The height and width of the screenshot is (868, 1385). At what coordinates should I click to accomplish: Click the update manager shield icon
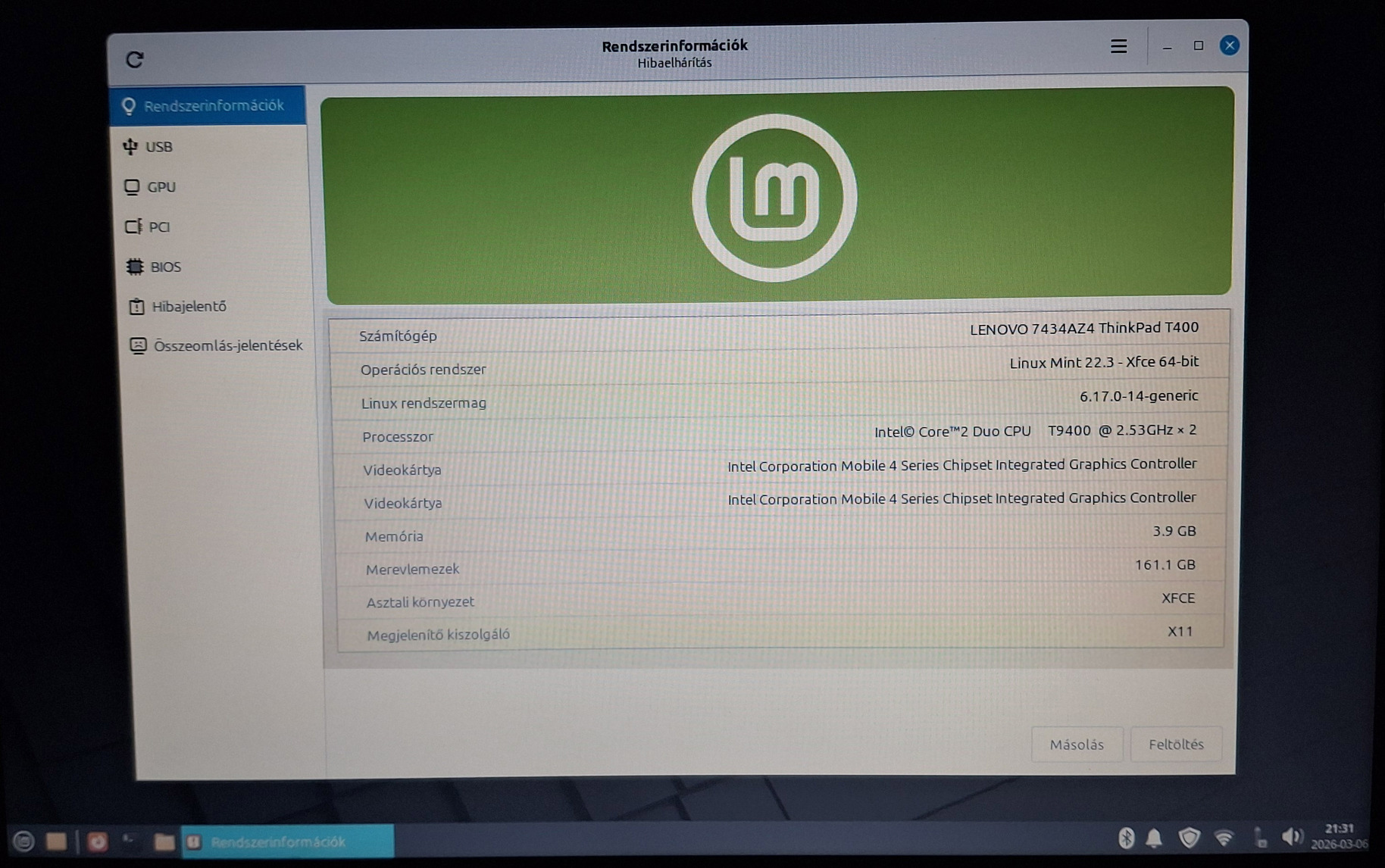1189,837
